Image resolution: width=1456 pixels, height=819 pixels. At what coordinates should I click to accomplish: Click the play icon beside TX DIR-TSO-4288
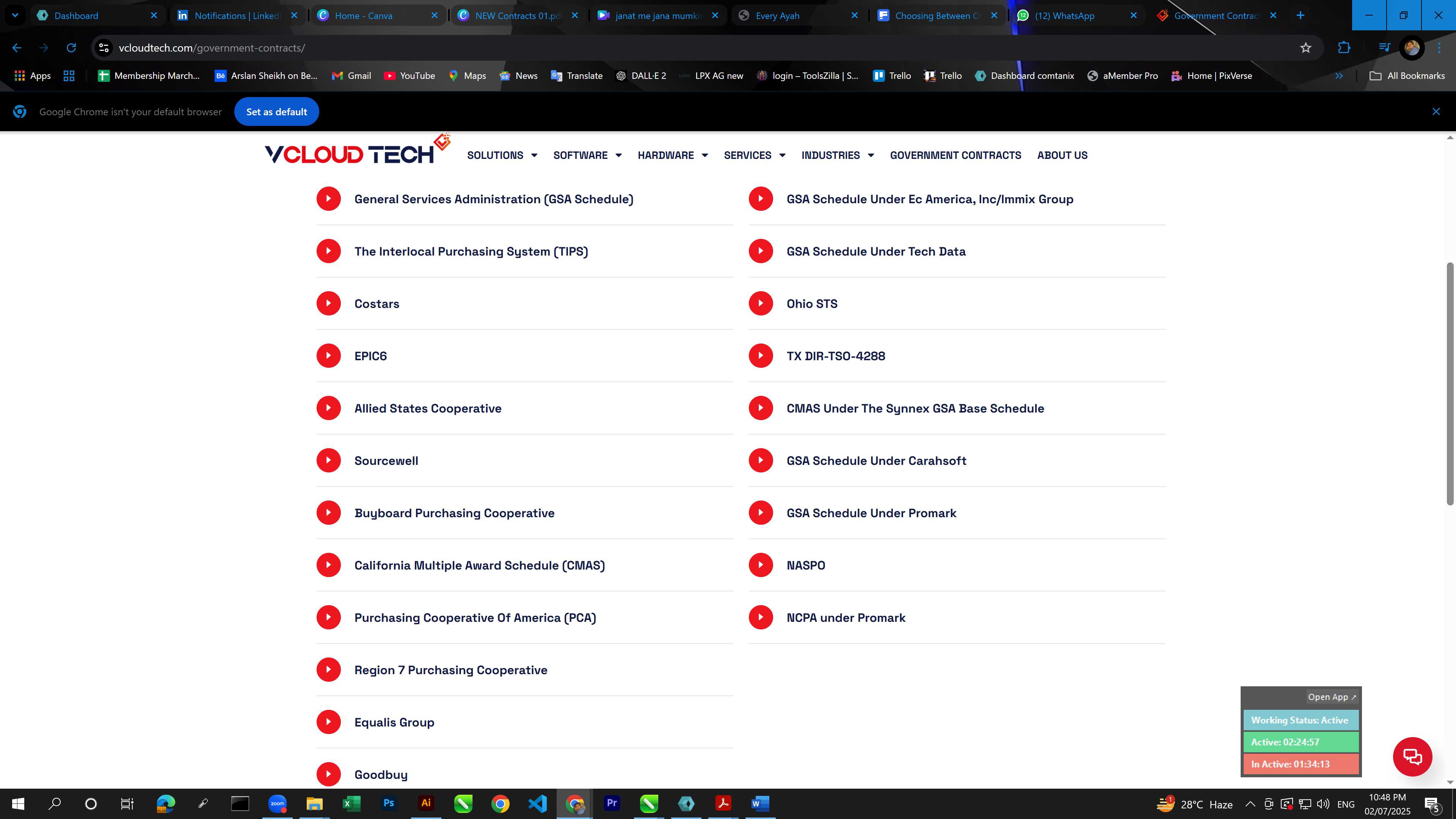761,356
